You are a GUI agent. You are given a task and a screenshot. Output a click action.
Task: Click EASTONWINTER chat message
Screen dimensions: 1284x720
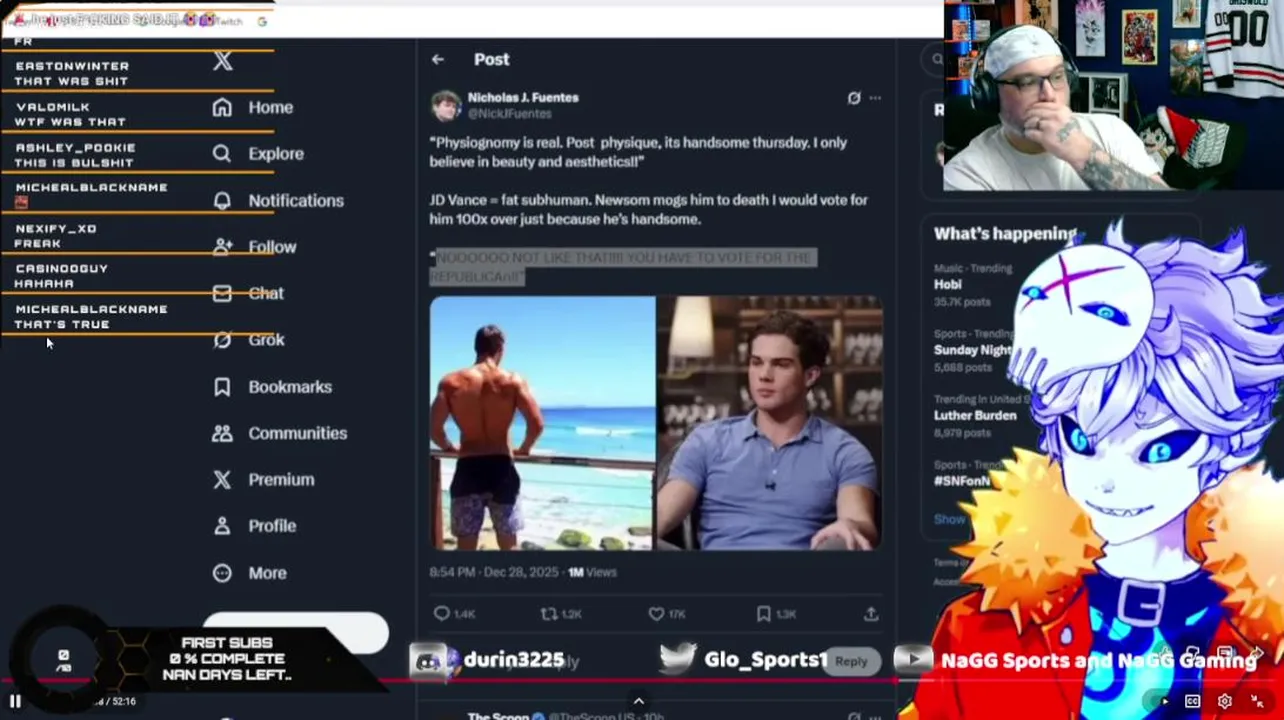(72, 73)
